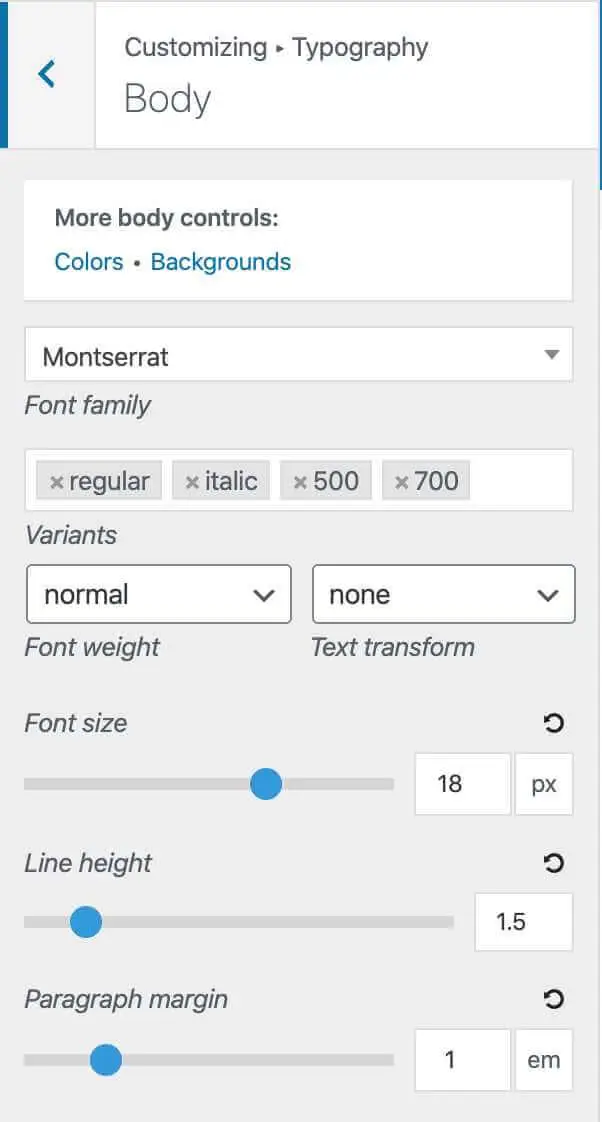Open the Colors body controls
Screen dimensions: 602x1122
[88, 261]
